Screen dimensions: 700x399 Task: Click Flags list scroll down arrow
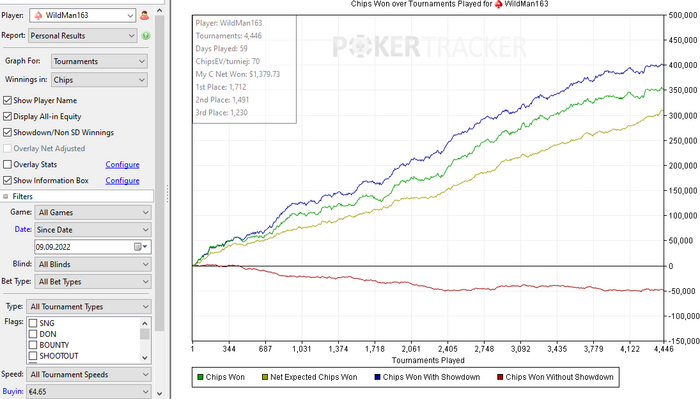point(145,357)
